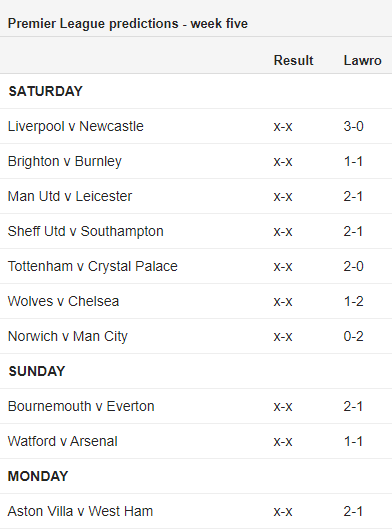Select the Brighton v Burnley row
The height and width of the screenshot is (529, 392).
click(196, 161)
